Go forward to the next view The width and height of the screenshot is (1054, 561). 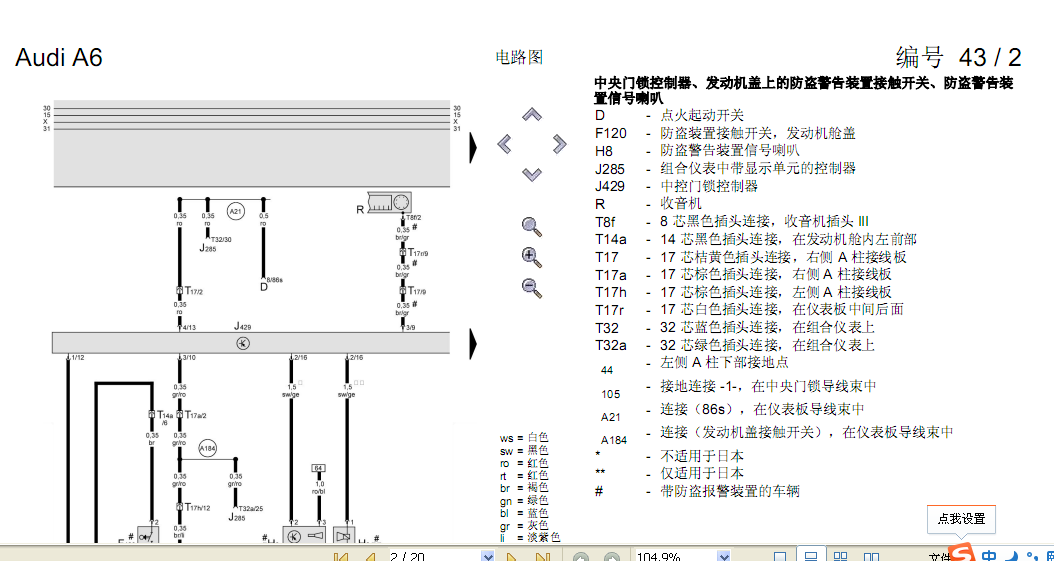612,557
